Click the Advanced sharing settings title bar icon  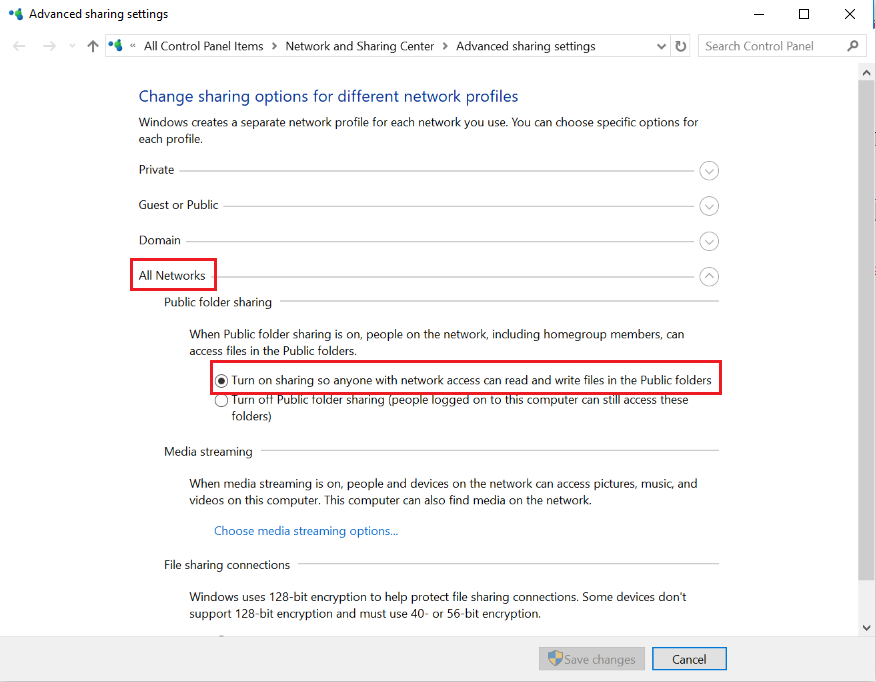tap(16, 14)
